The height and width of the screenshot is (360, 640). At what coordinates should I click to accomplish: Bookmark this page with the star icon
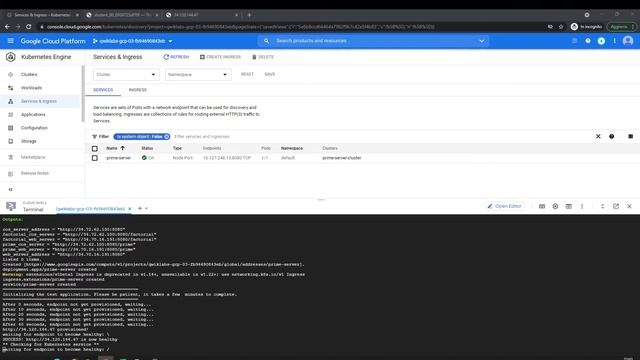pyautogui.click(x=561, y=27)
